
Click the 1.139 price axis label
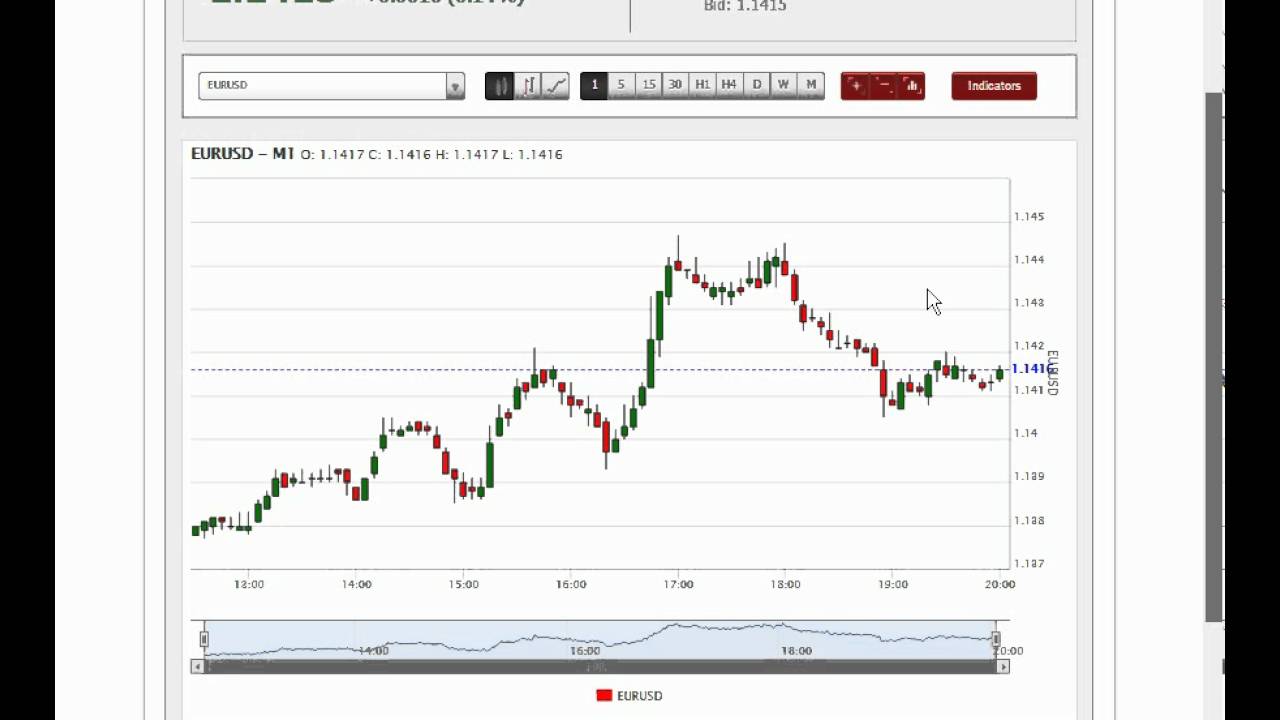[1029, 476]
